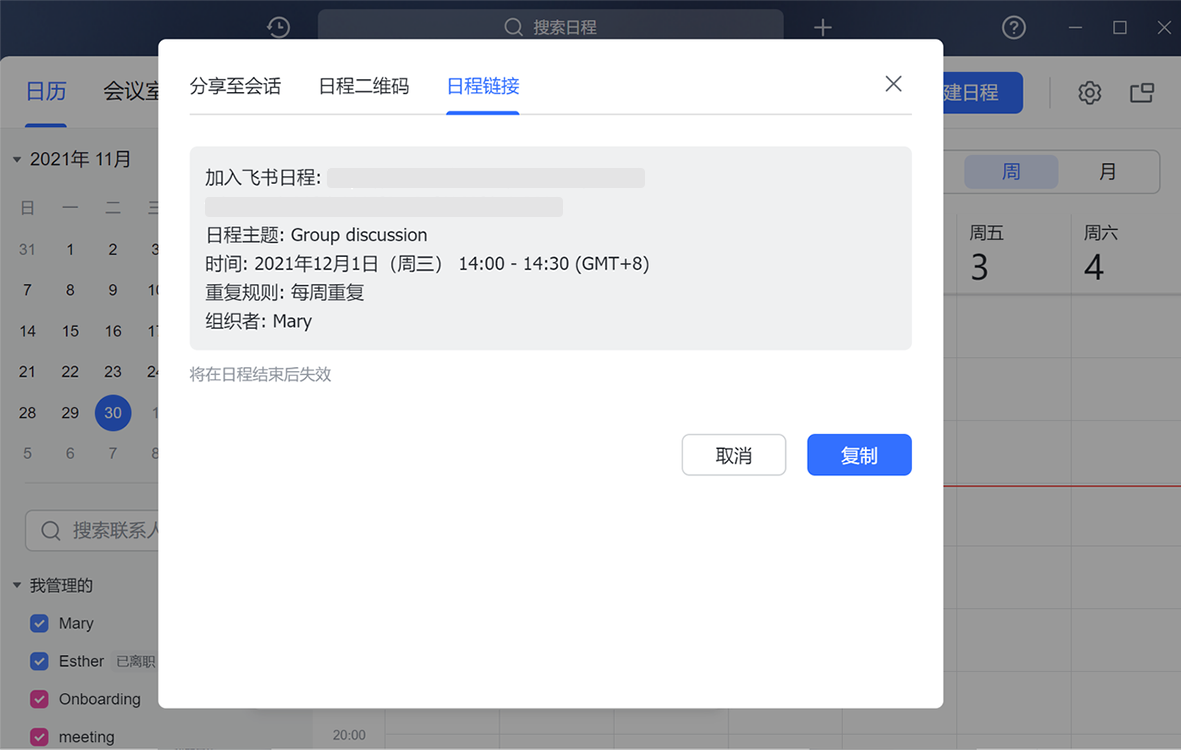
Task: Select date 21 in mini calendar
Action: 27,372
